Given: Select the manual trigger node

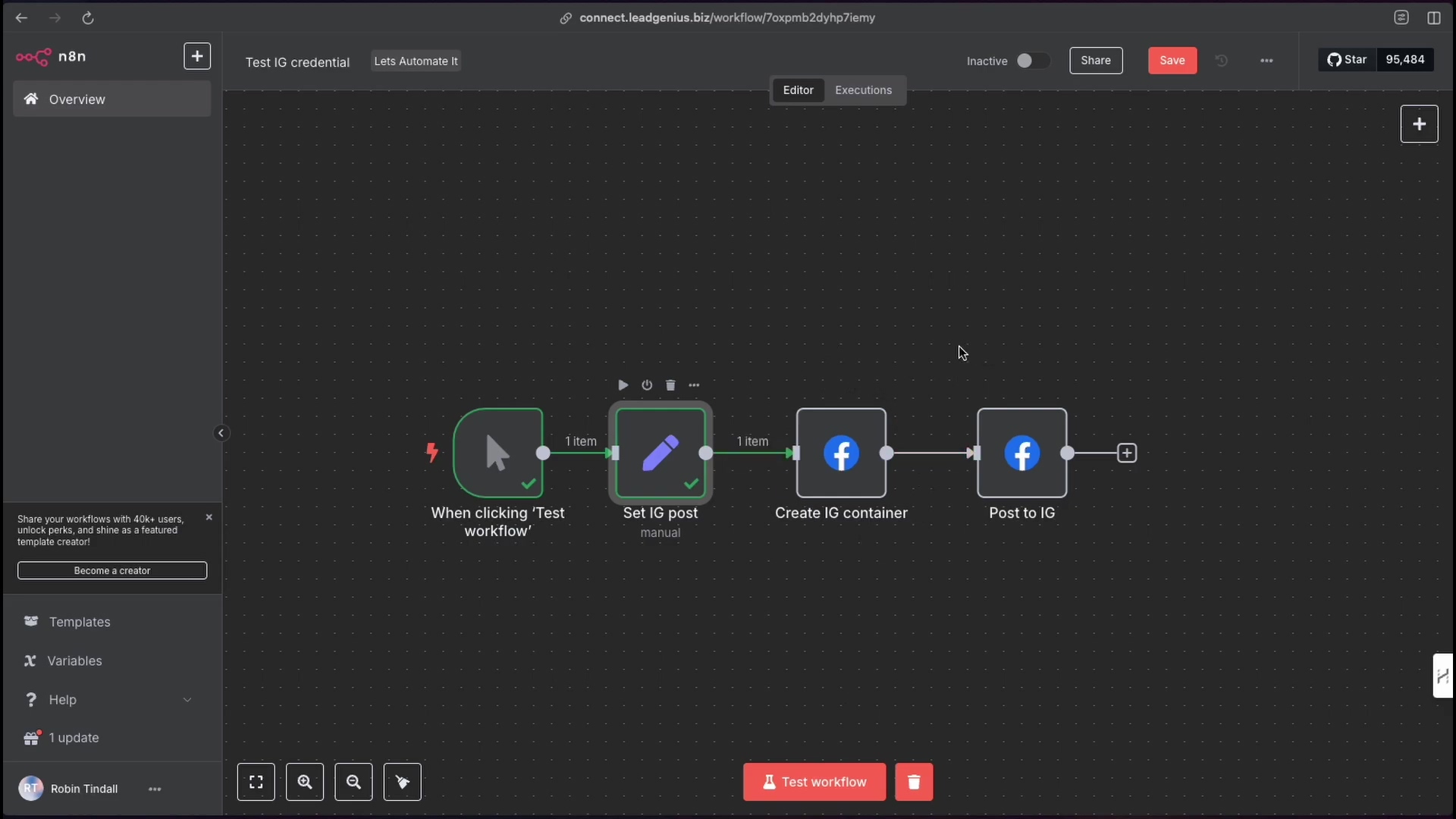Looking at the screenshot, I should coord(498,453).
